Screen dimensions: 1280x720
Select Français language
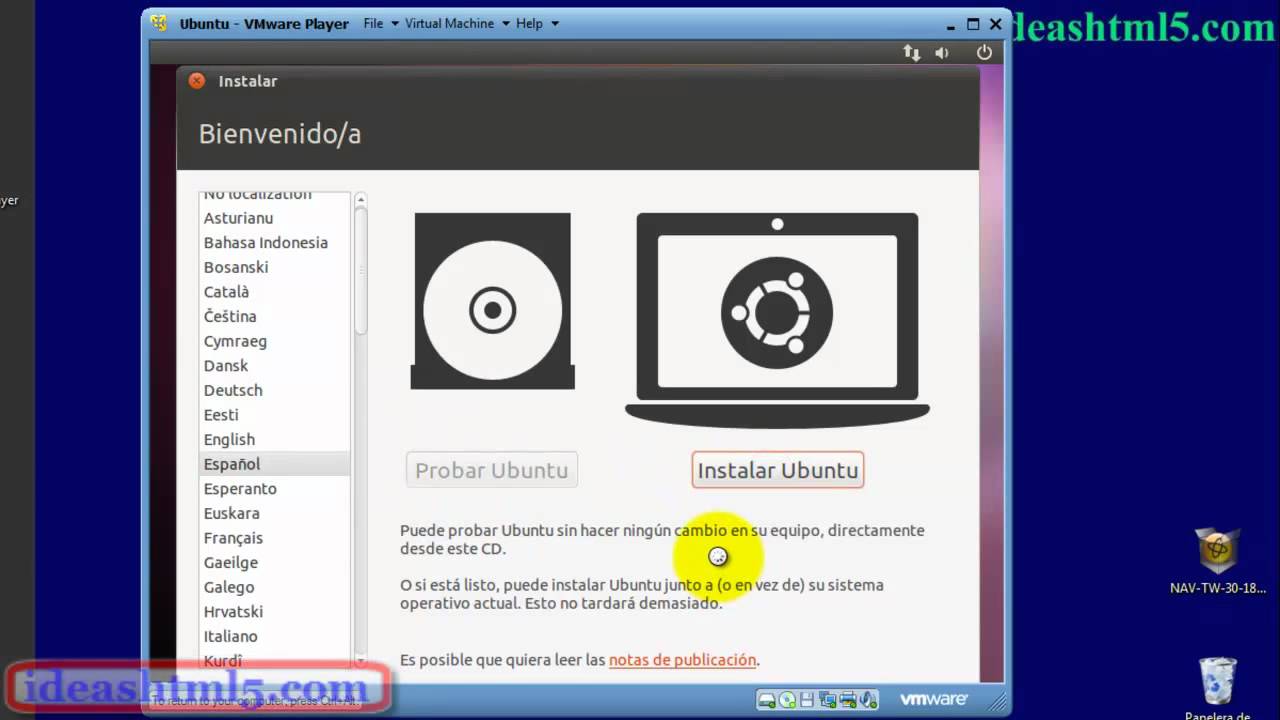click(274, 538)
